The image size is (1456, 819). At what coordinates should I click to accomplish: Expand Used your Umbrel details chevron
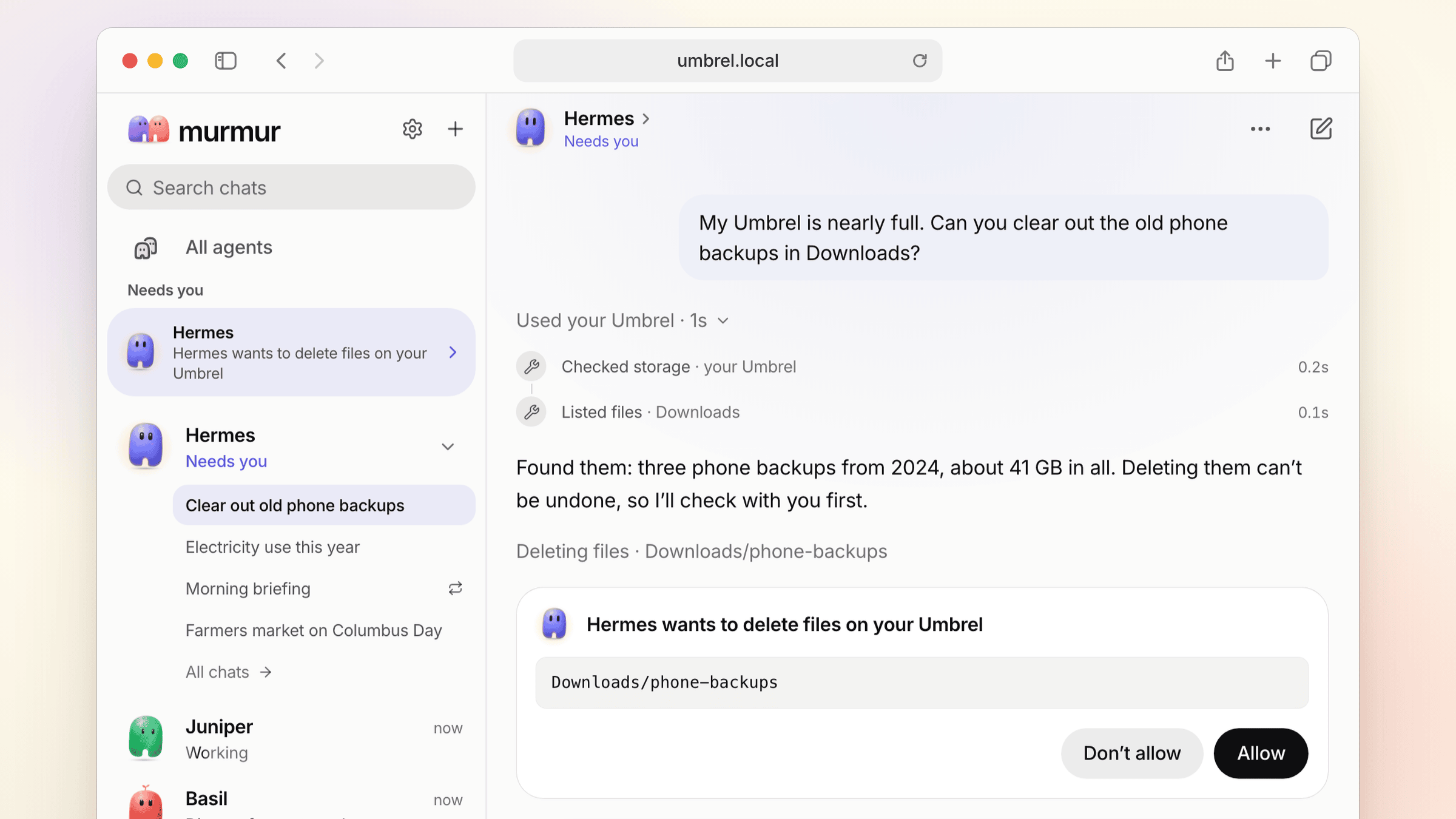[723, 320]
